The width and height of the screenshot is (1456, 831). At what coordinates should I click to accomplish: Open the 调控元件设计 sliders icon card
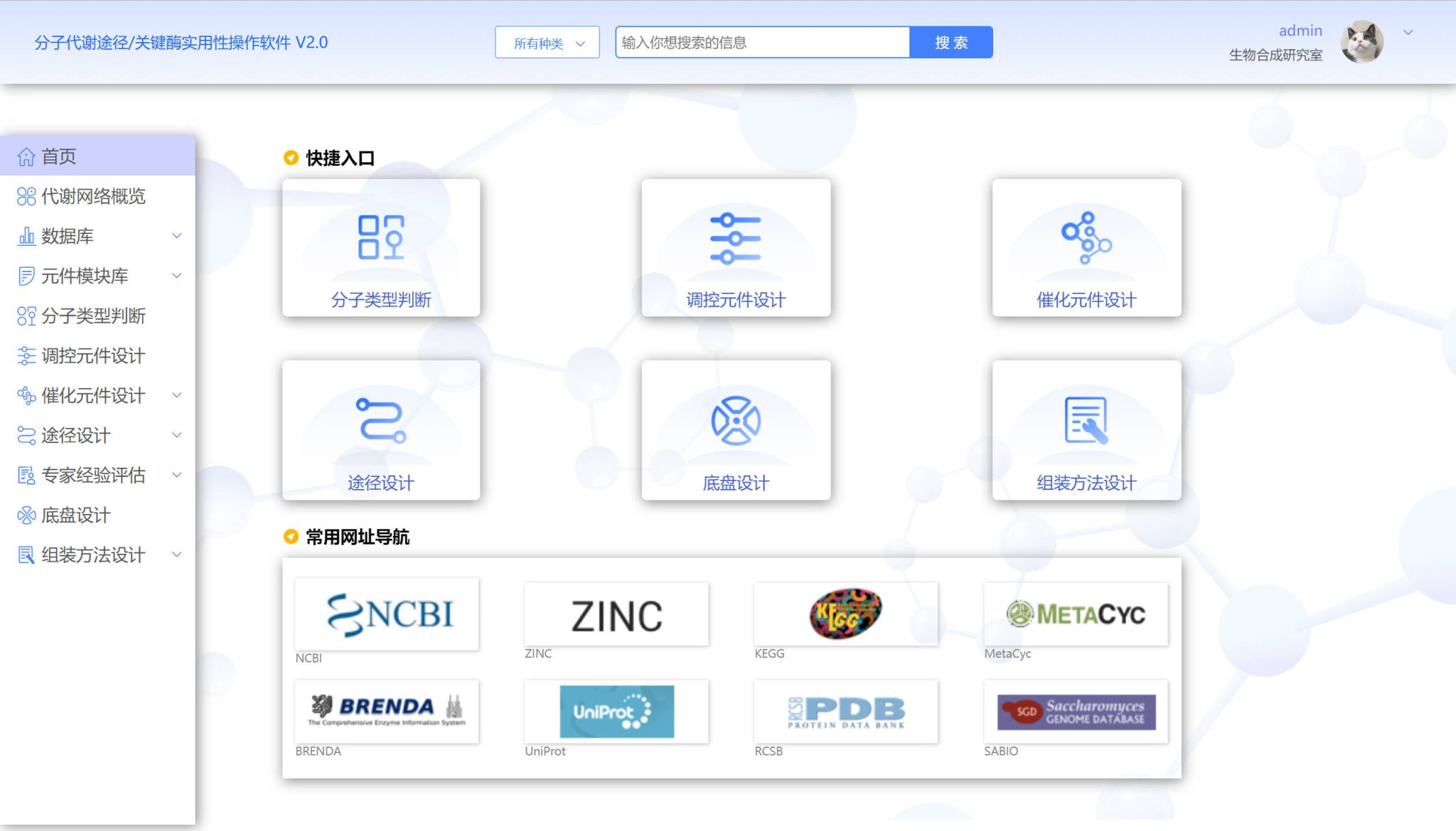[x=735, y=238]
